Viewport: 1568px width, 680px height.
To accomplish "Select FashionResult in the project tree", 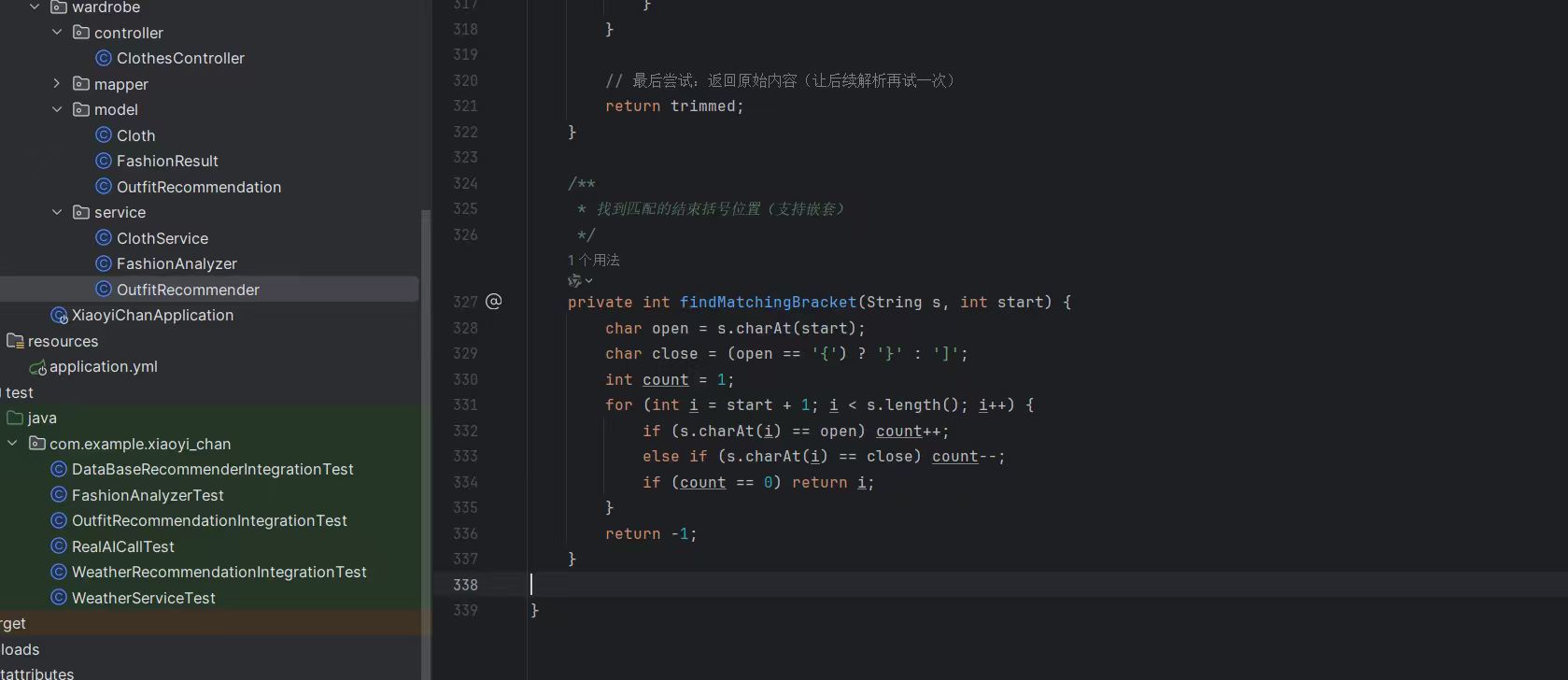I will pos(167,161).
